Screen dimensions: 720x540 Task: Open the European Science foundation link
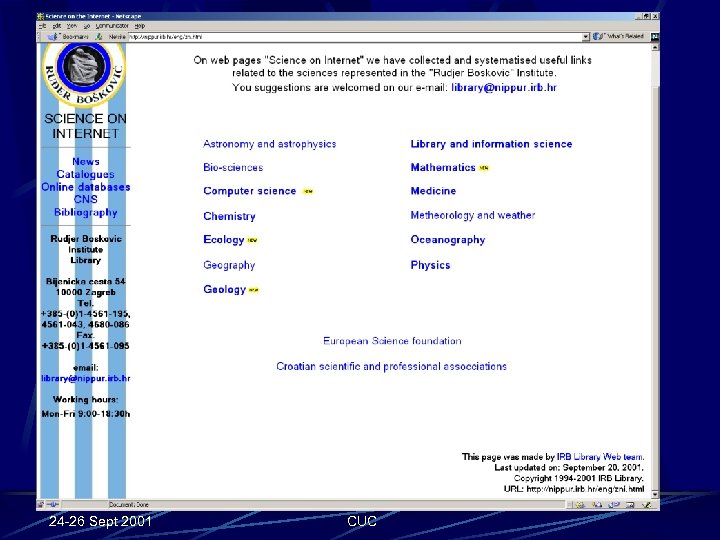pos(392,341)
